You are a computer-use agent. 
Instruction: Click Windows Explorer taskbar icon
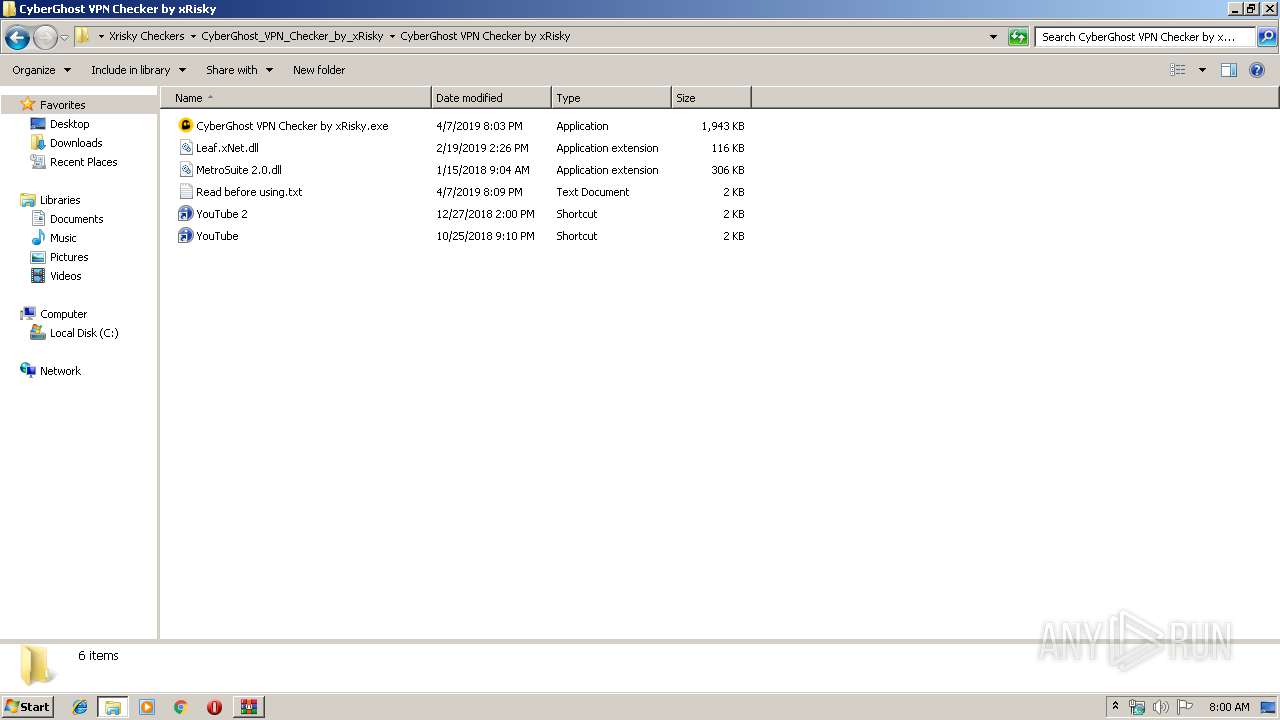click(113, 707)
